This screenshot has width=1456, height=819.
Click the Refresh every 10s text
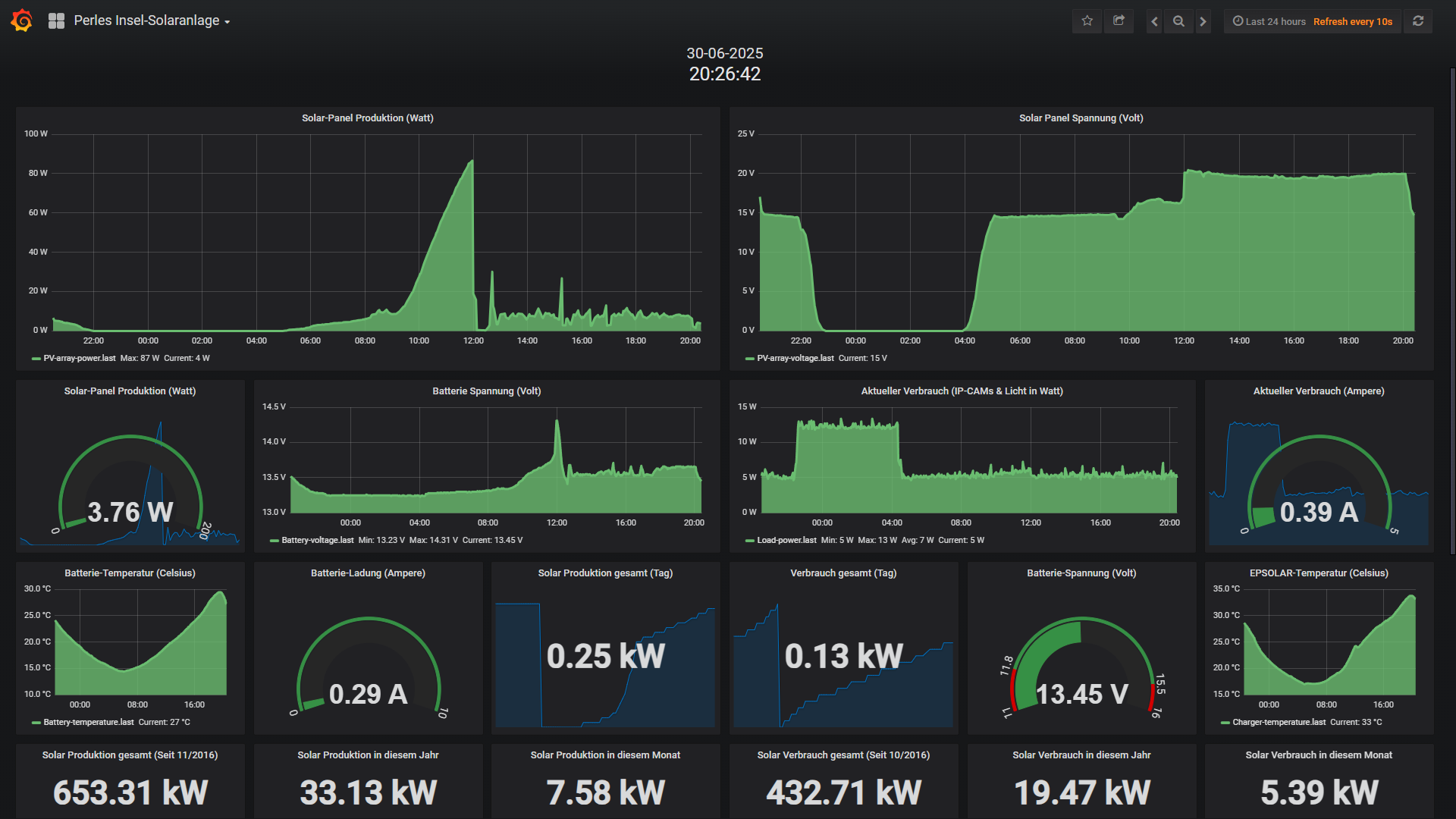click(x=1352, y=21)
